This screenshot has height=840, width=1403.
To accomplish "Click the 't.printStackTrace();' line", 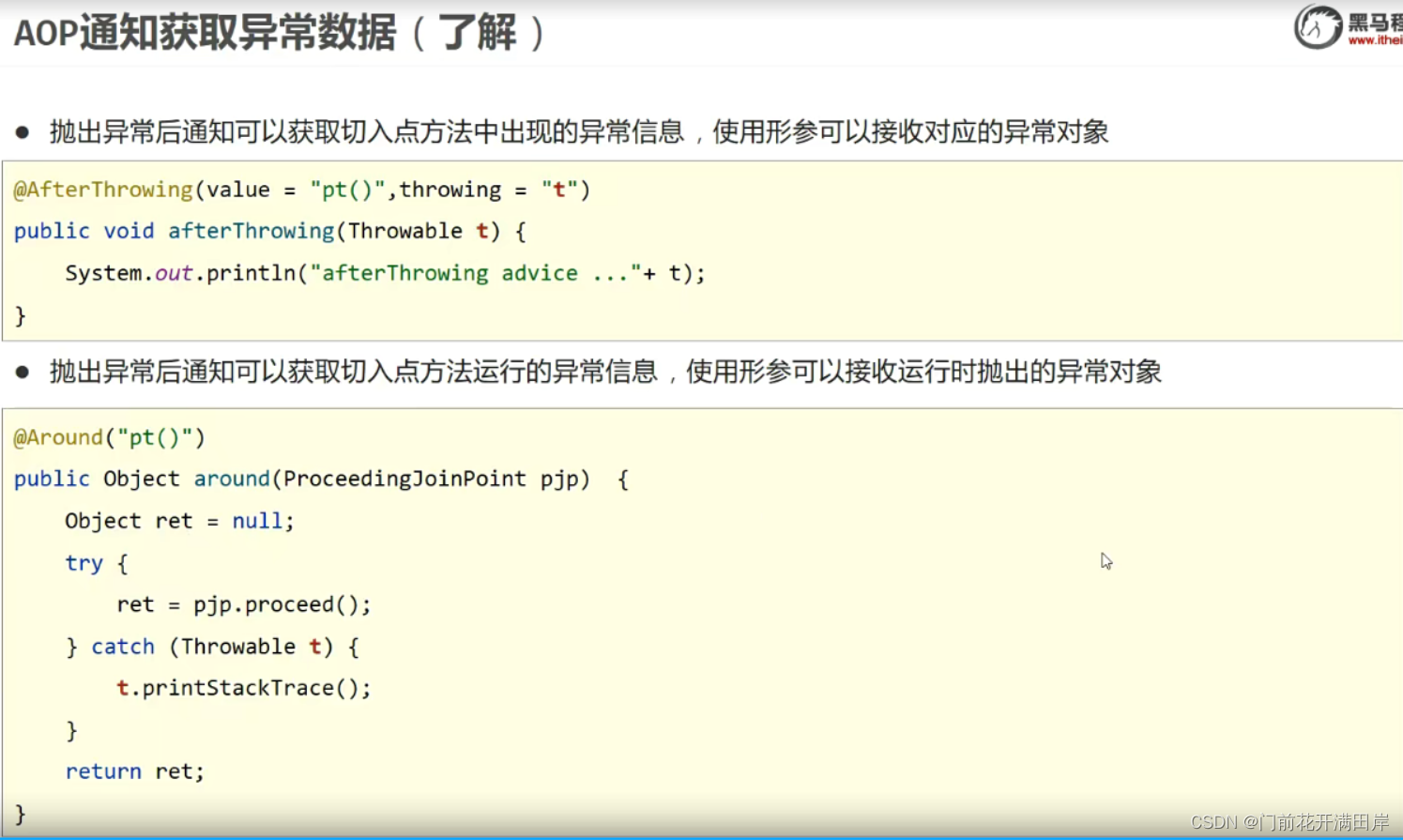I will point(244,688).
